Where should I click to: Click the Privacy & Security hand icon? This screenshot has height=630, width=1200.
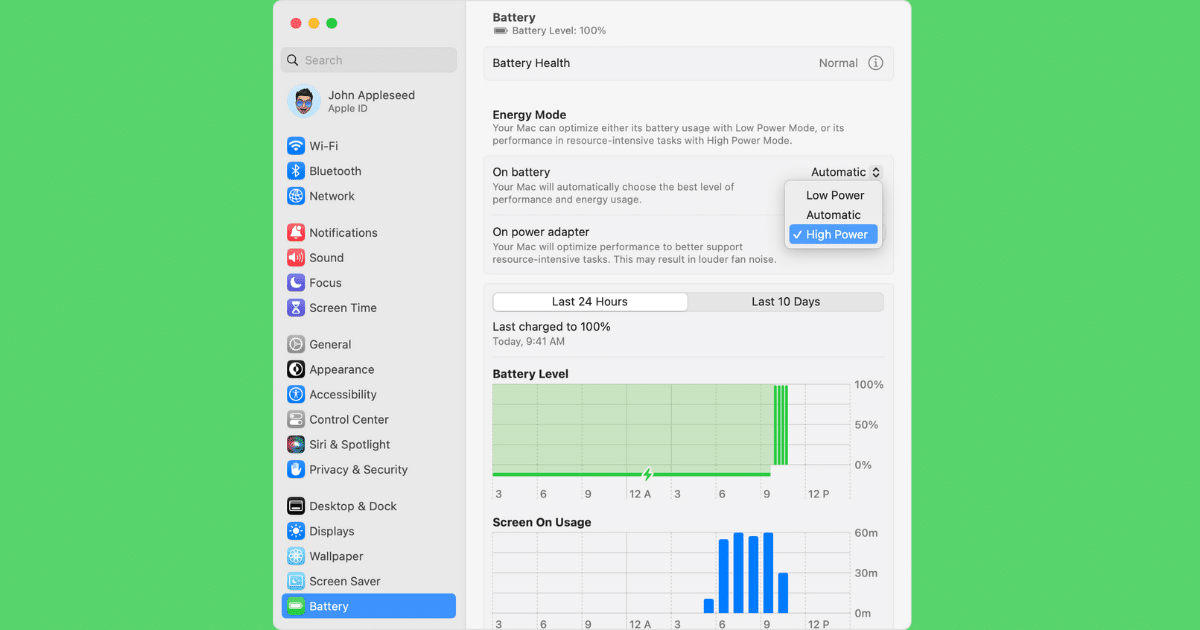coord(296,469)
